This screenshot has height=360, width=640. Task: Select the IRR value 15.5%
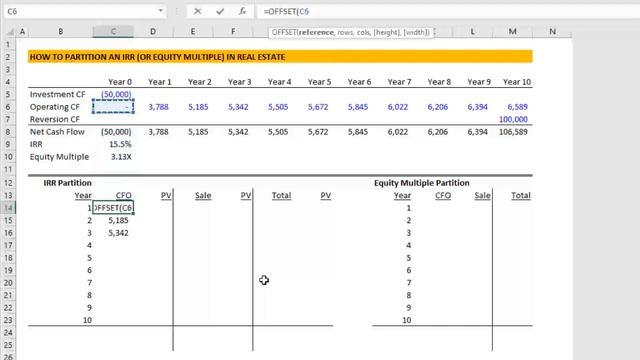pos(120,144)
